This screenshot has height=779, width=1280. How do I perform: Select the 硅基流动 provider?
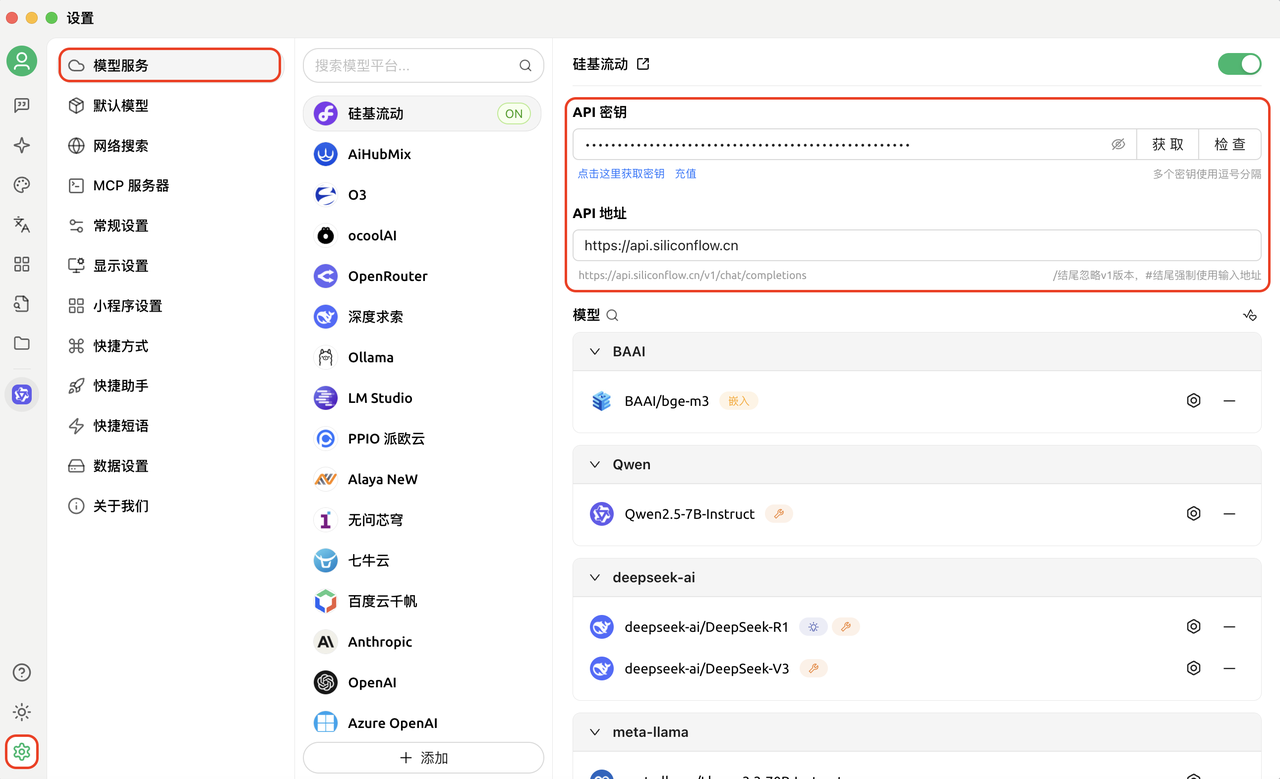[x=422, y=114]
